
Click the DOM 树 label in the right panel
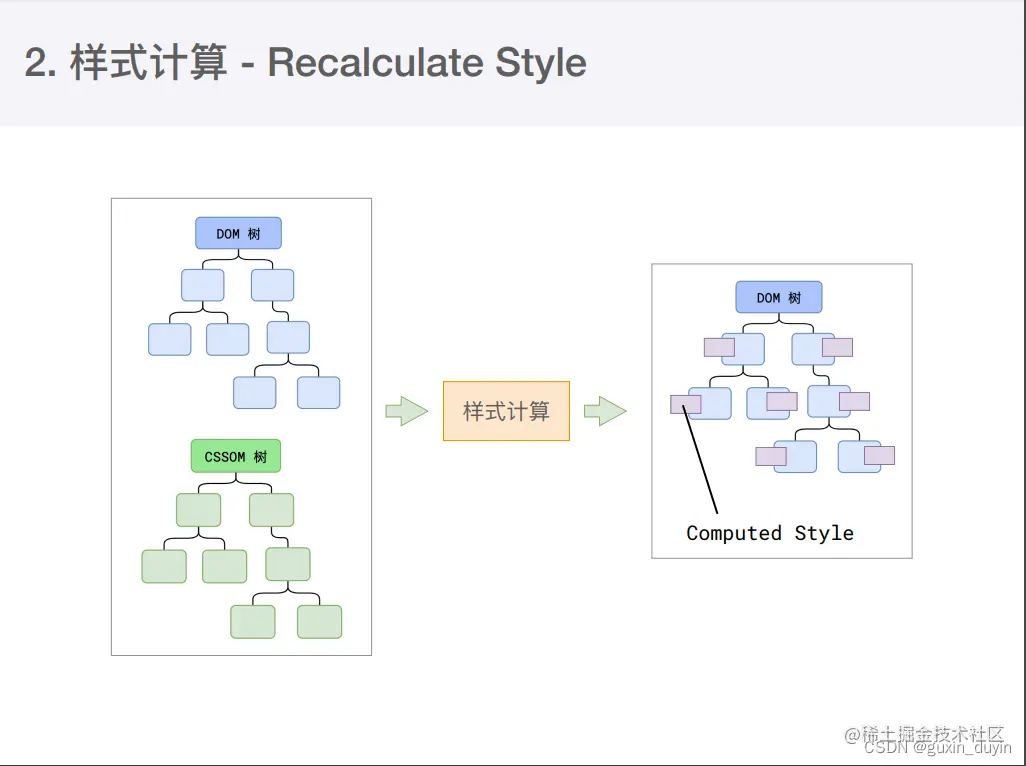(x=779, y=296)
